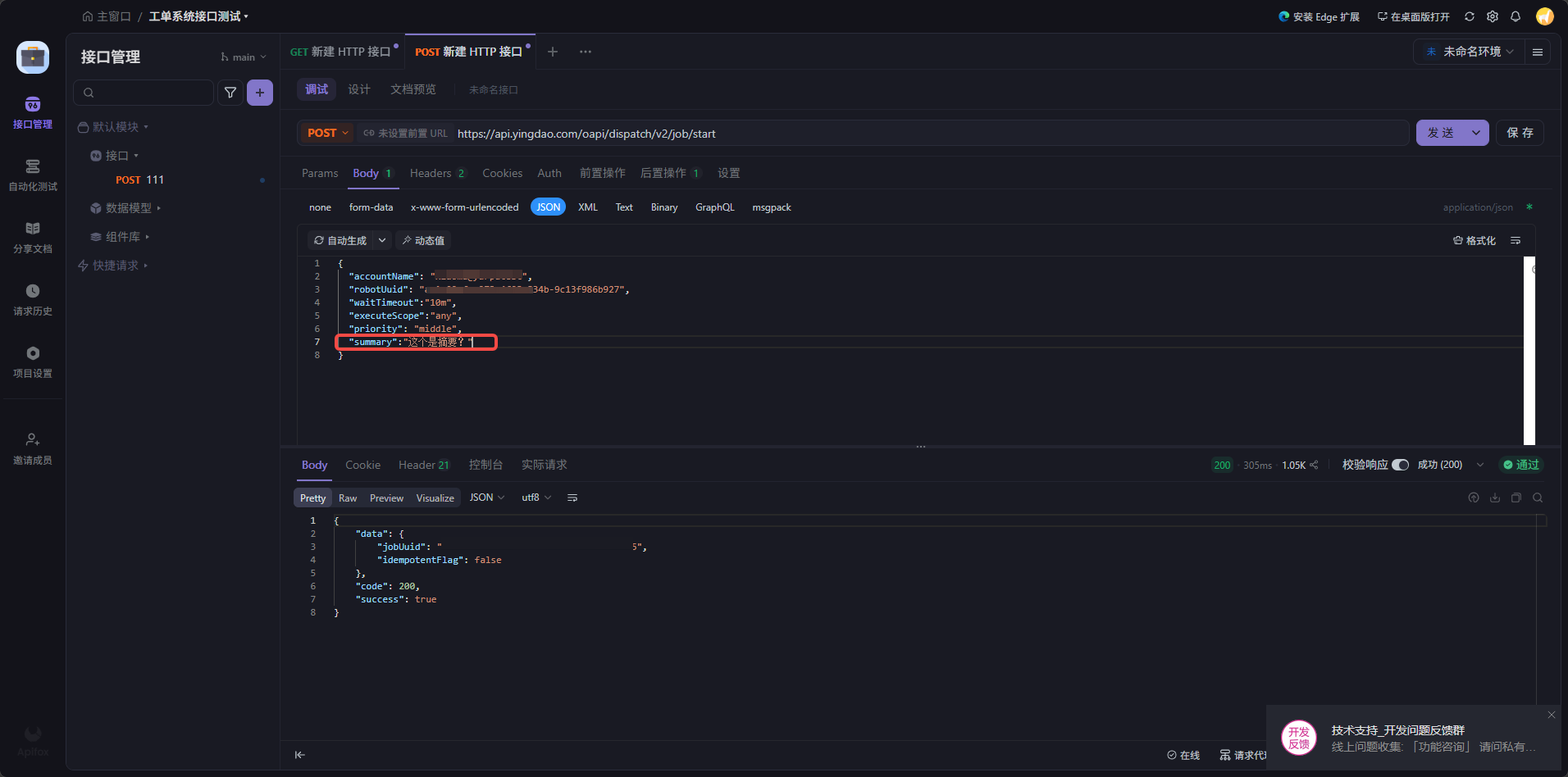This screenshot has height=777, width=1568.
Task: Switch to the 控制台 response tab
Action: click(485, 465)
